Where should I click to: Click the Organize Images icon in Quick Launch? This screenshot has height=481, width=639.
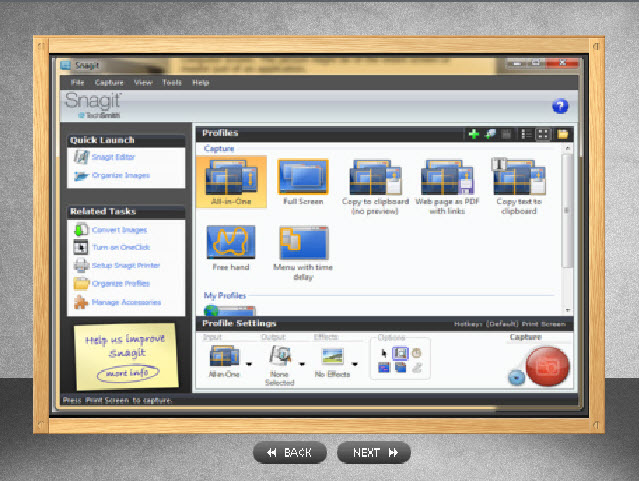point(81,176)
